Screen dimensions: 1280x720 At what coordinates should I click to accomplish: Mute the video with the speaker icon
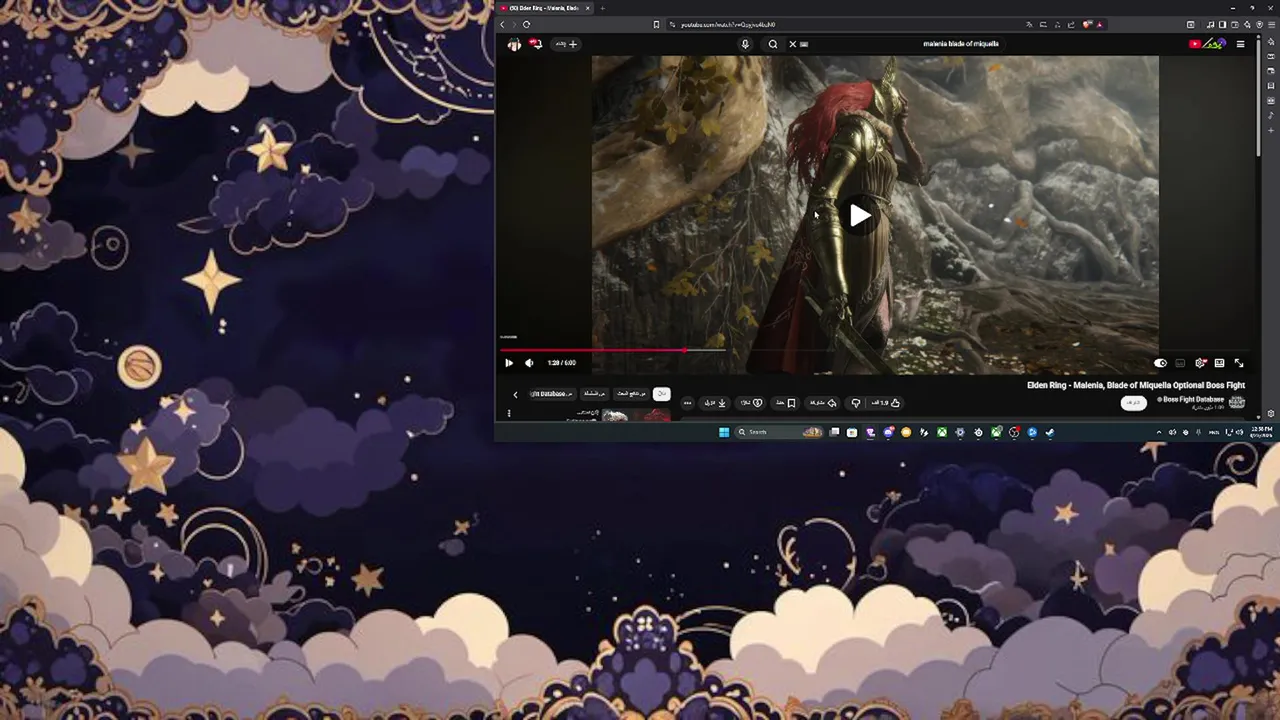(529, 363)
